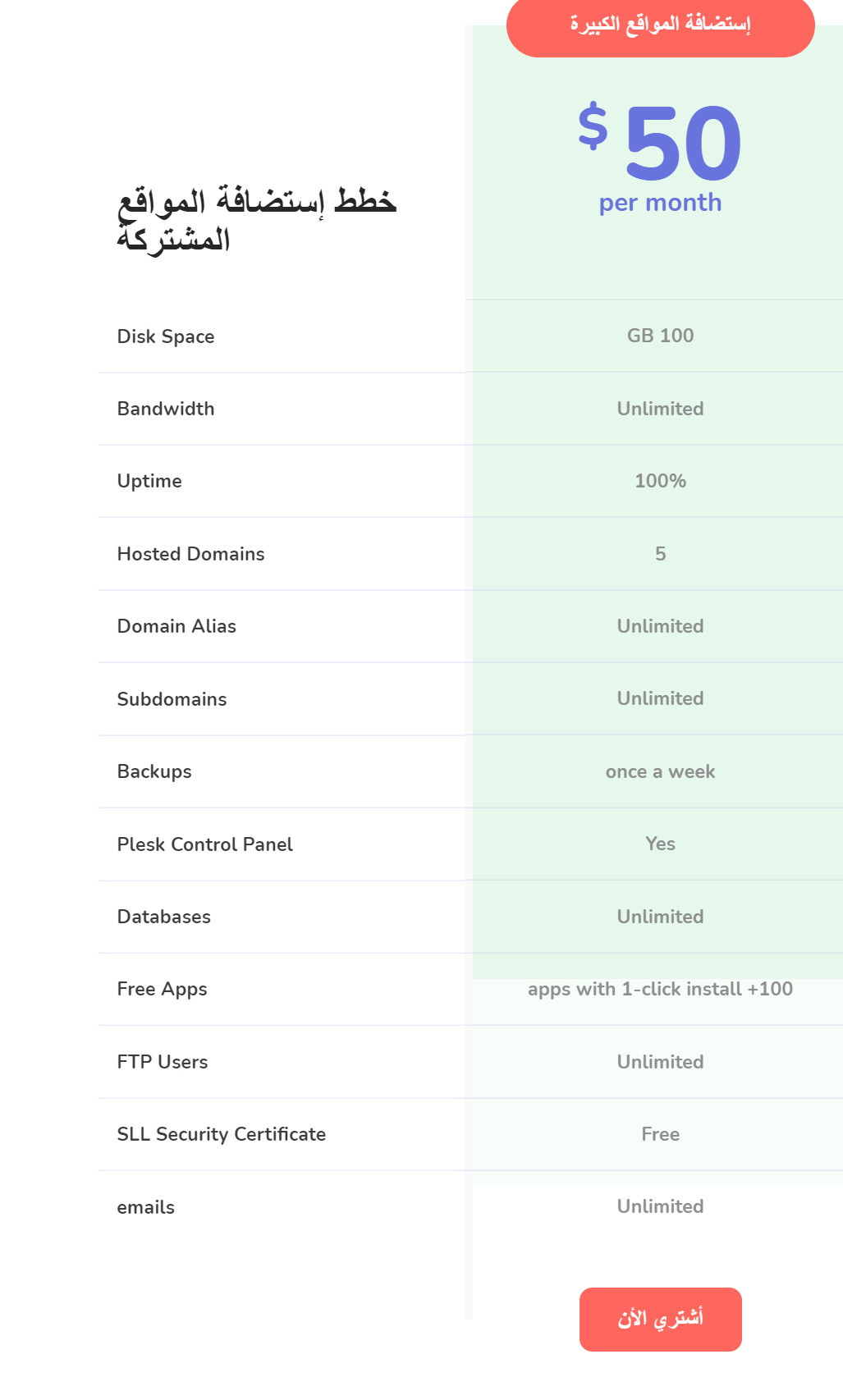Click the 'once a week' backups value
Screen dimensions: 843x1400
click(660, 771)
